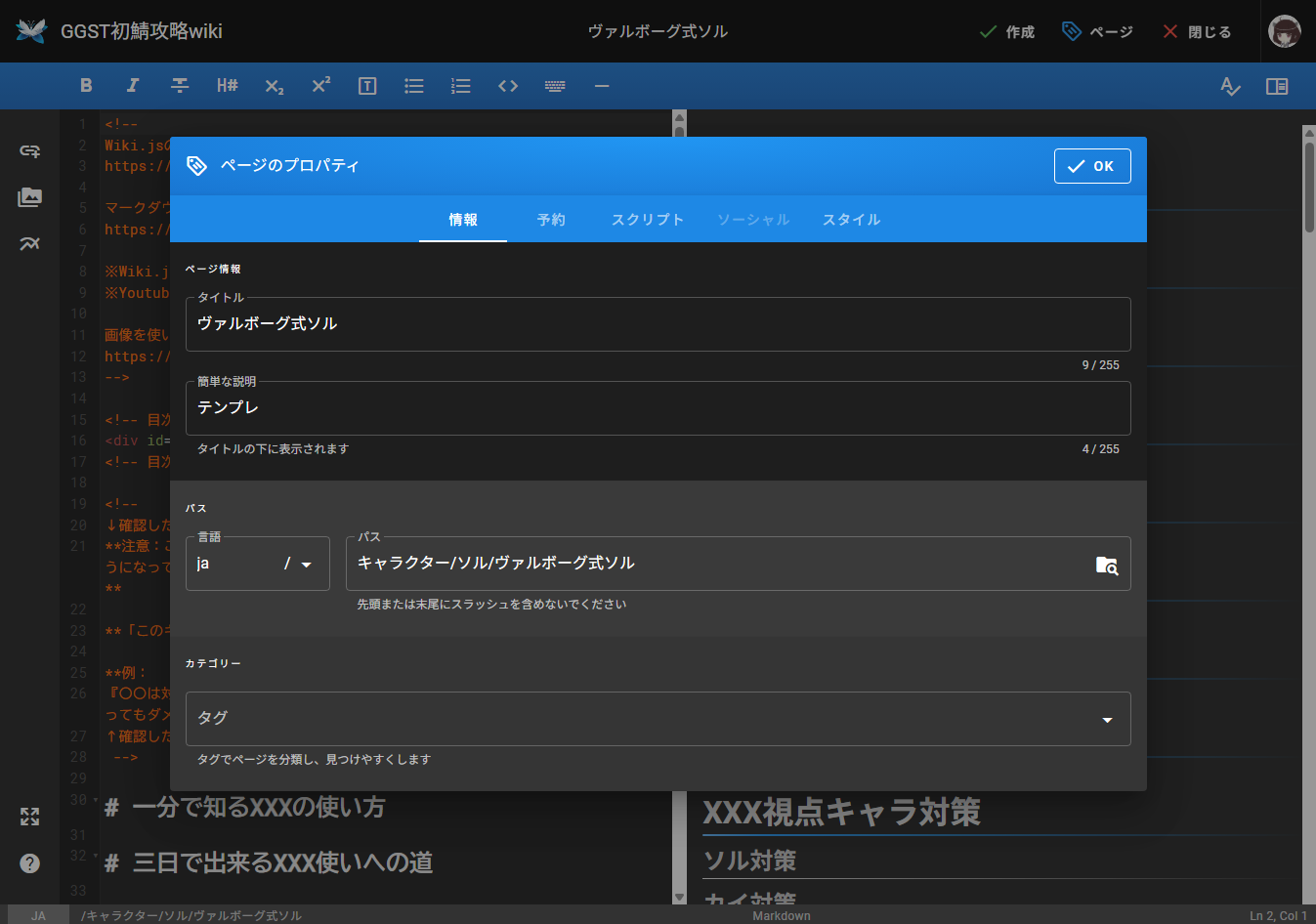Open the heading level tool

(227, 86)
